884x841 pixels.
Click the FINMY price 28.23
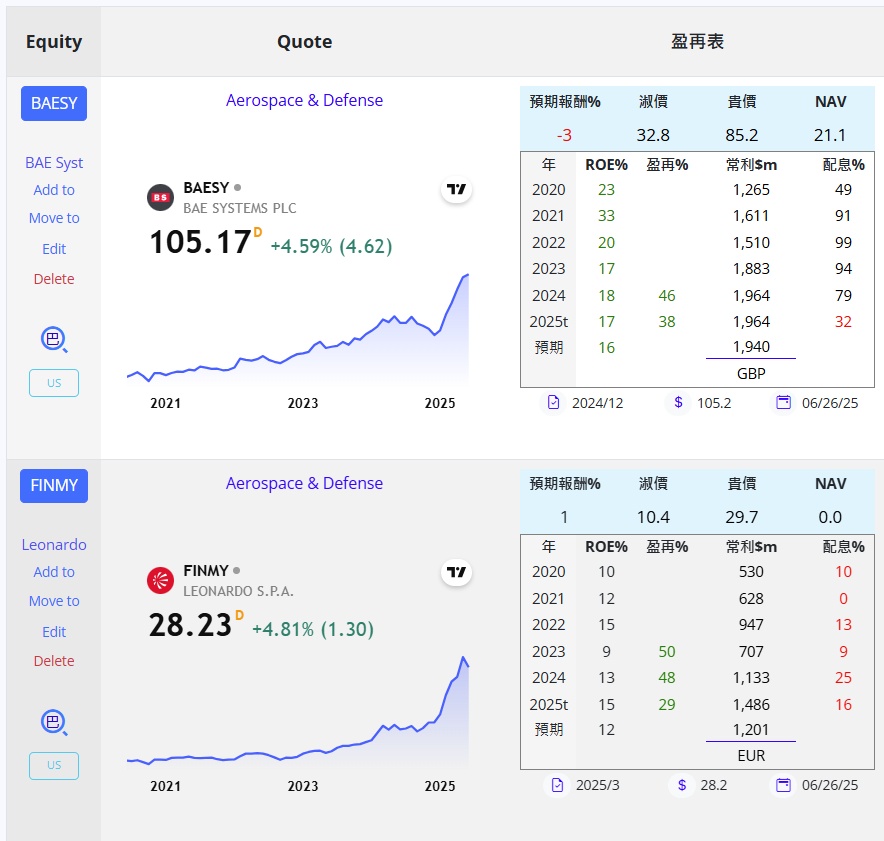(190, 625)
